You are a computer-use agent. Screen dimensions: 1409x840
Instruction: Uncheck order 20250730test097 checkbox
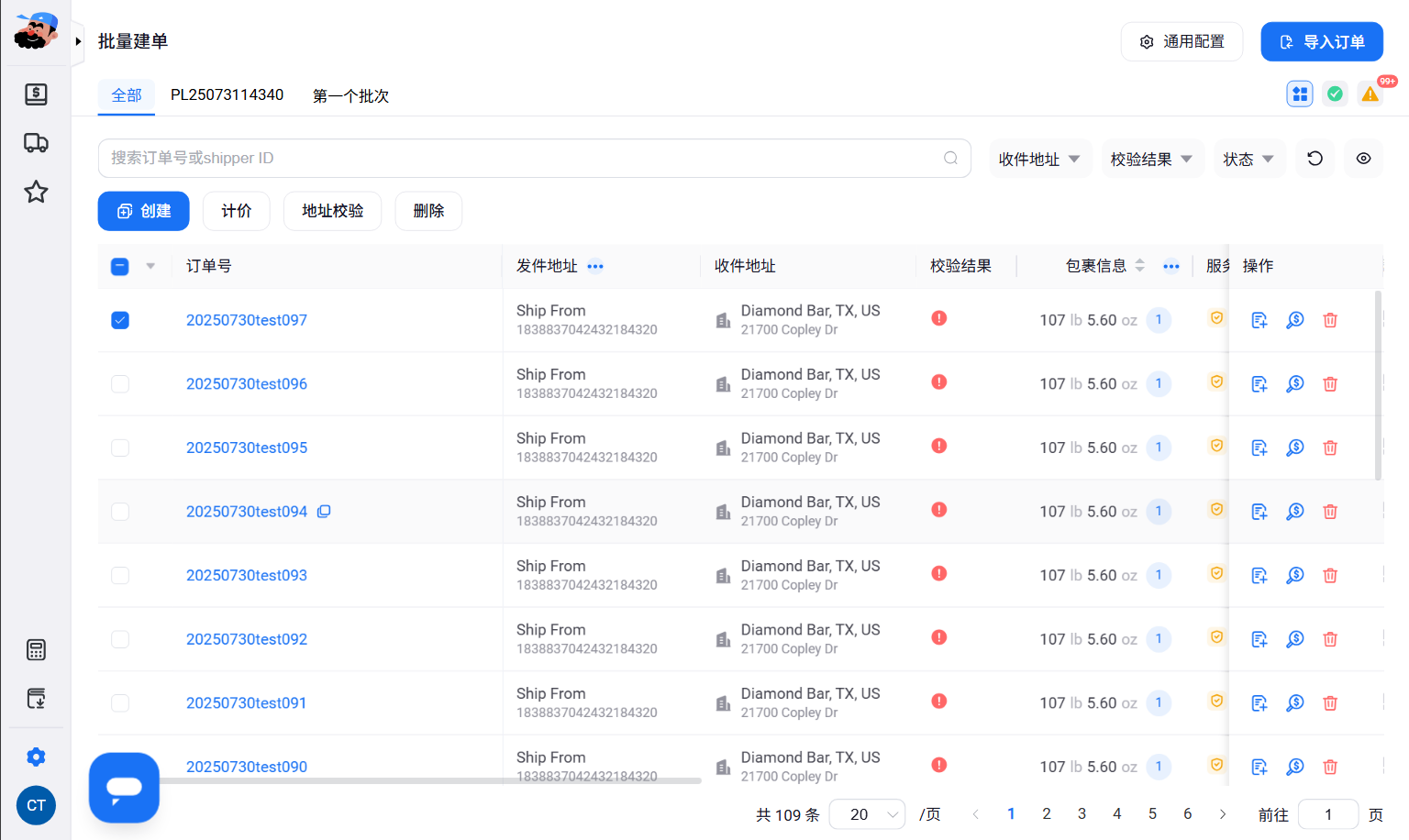[120, 320]
